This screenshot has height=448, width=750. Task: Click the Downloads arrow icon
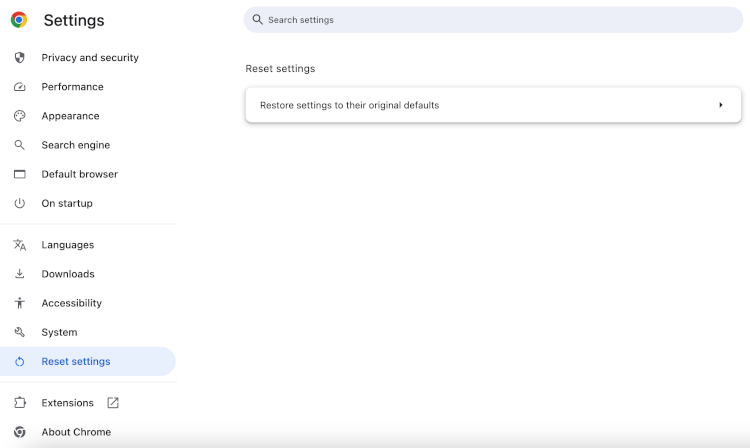[x=20, y=274]
